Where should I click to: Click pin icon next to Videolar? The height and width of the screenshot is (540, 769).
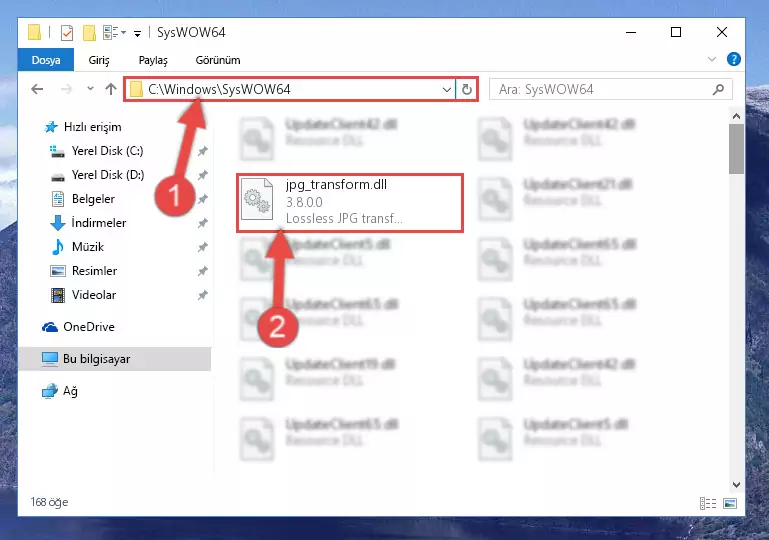click(x=203, y=295)
